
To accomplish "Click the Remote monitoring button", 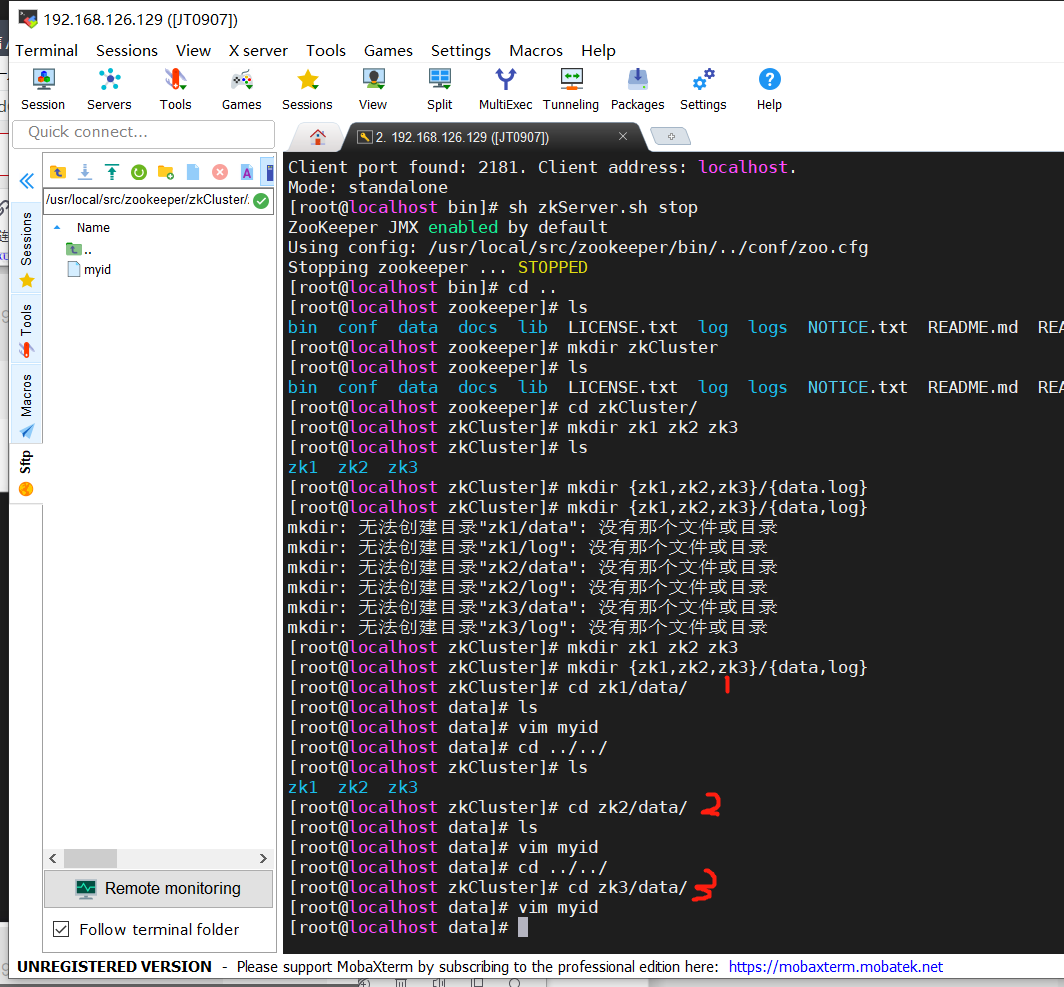I will [x=159, y=889].
